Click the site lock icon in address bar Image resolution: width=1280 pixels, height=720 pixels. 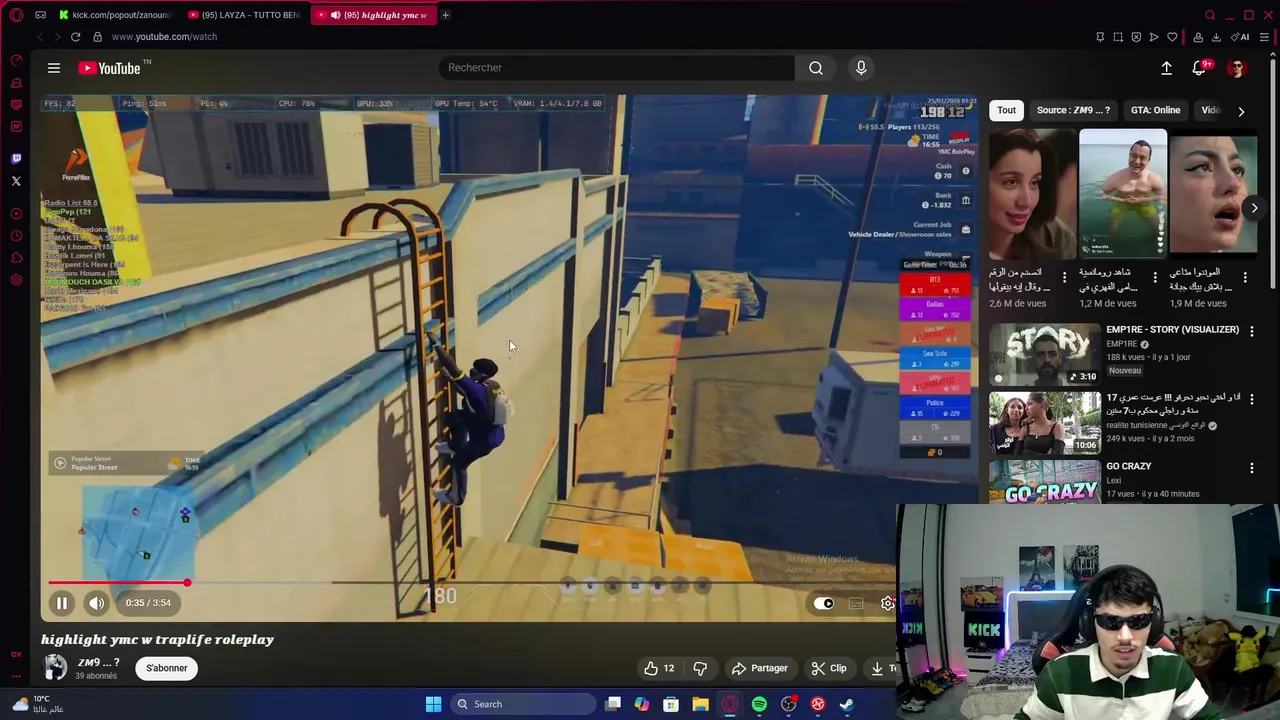click(97, 37)
